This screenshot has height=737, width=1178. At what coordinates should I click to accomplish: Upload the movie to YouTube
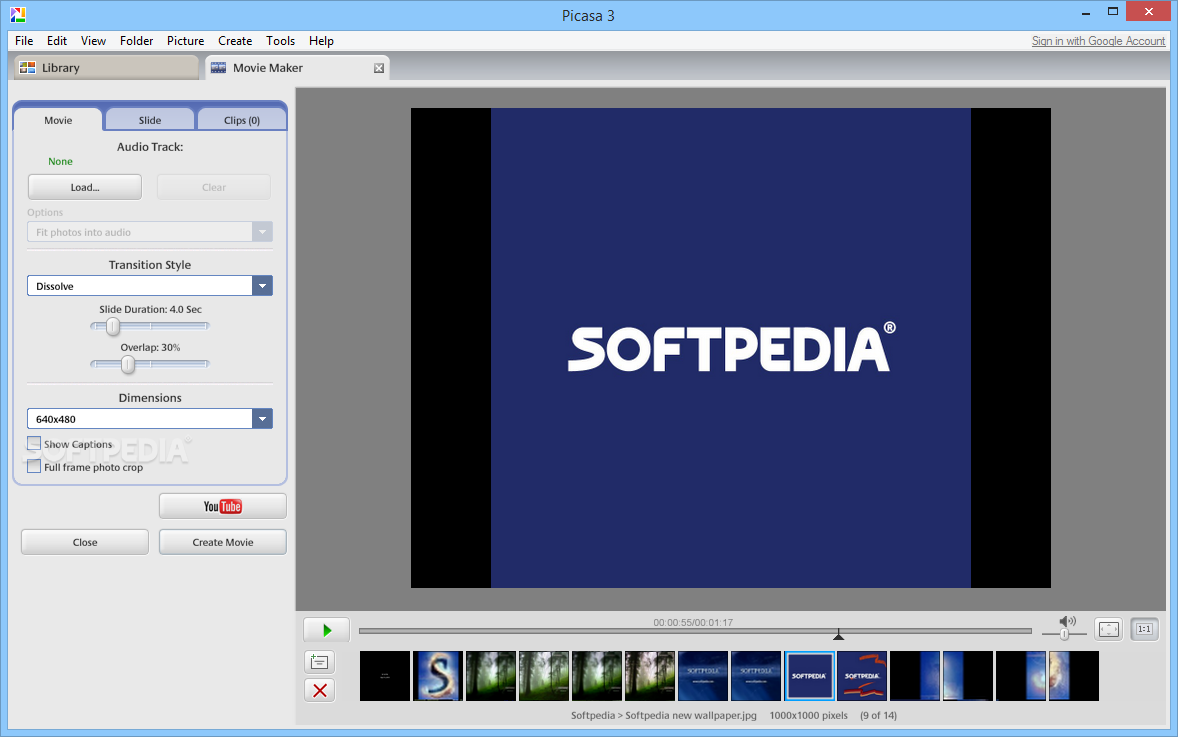coord(222,506)
